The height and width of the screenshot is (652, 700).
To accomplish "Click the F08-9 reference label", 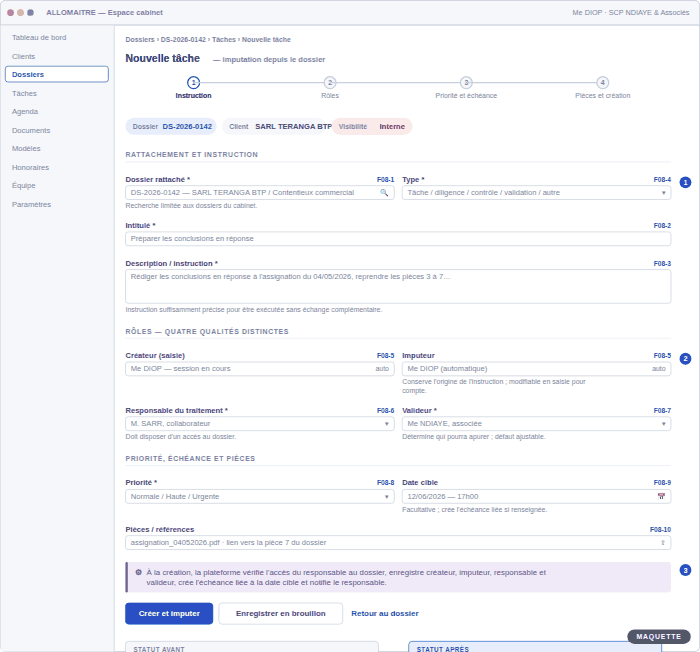I will pos(662,483).
